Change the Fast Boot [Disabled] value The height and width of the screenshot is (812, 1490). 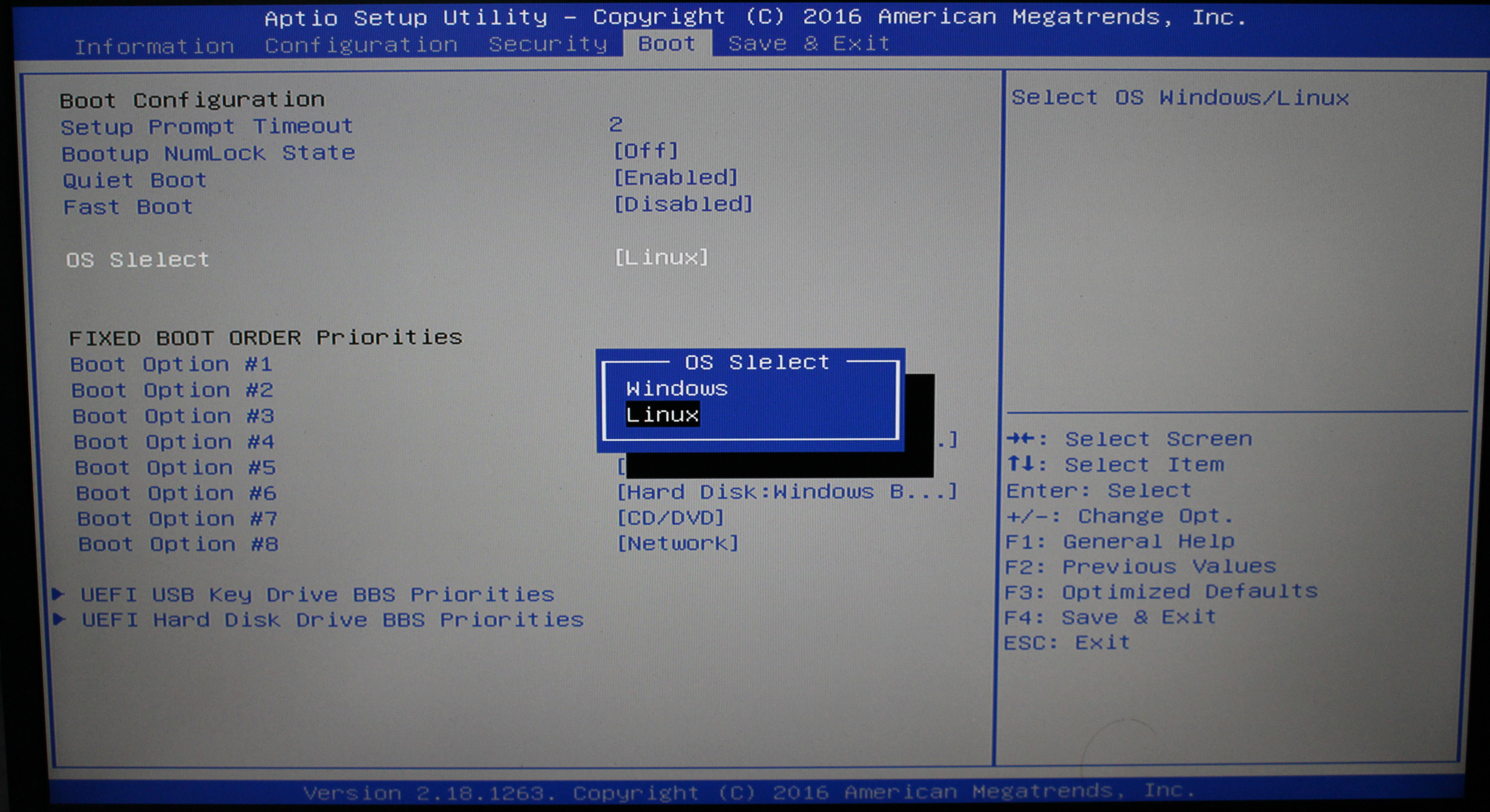click(683, 204)
